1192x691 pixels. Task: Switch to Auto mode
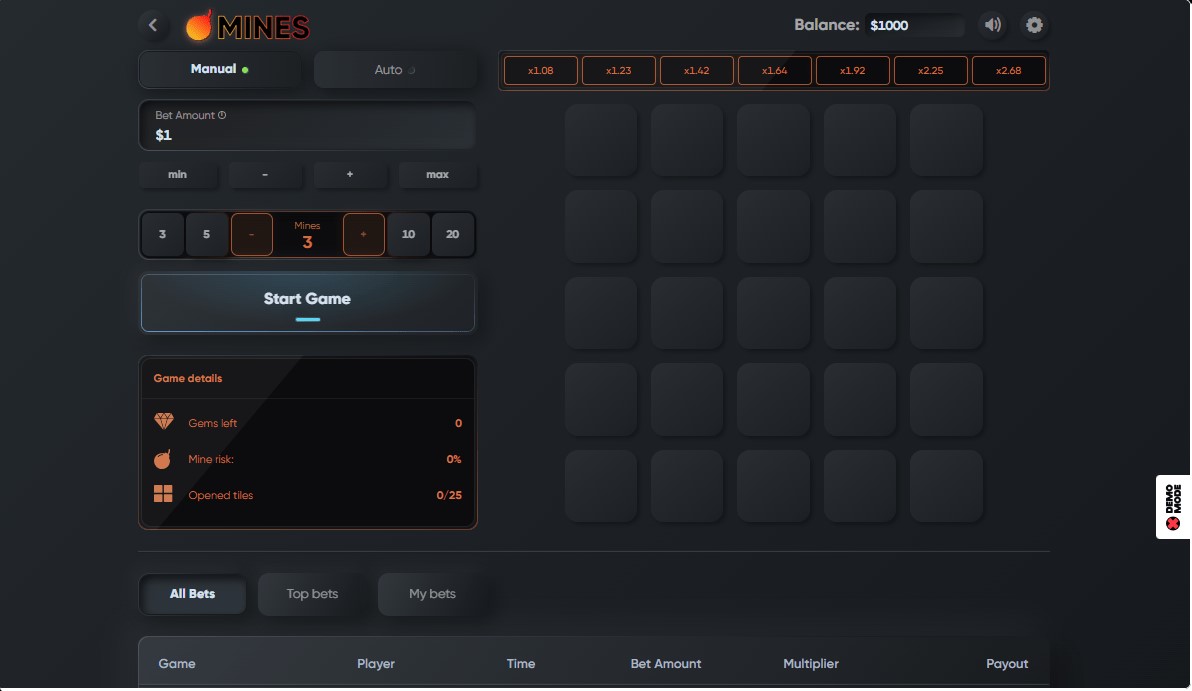click(395, 70)
